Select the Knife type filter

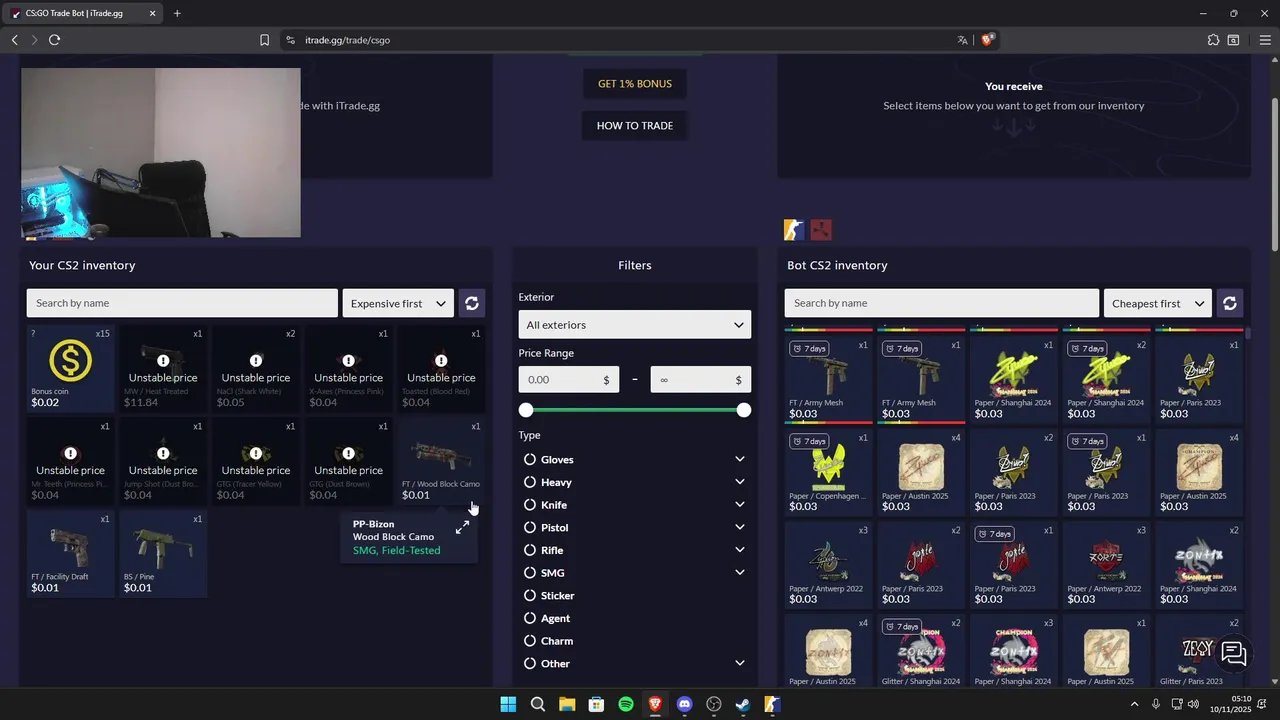545,505
